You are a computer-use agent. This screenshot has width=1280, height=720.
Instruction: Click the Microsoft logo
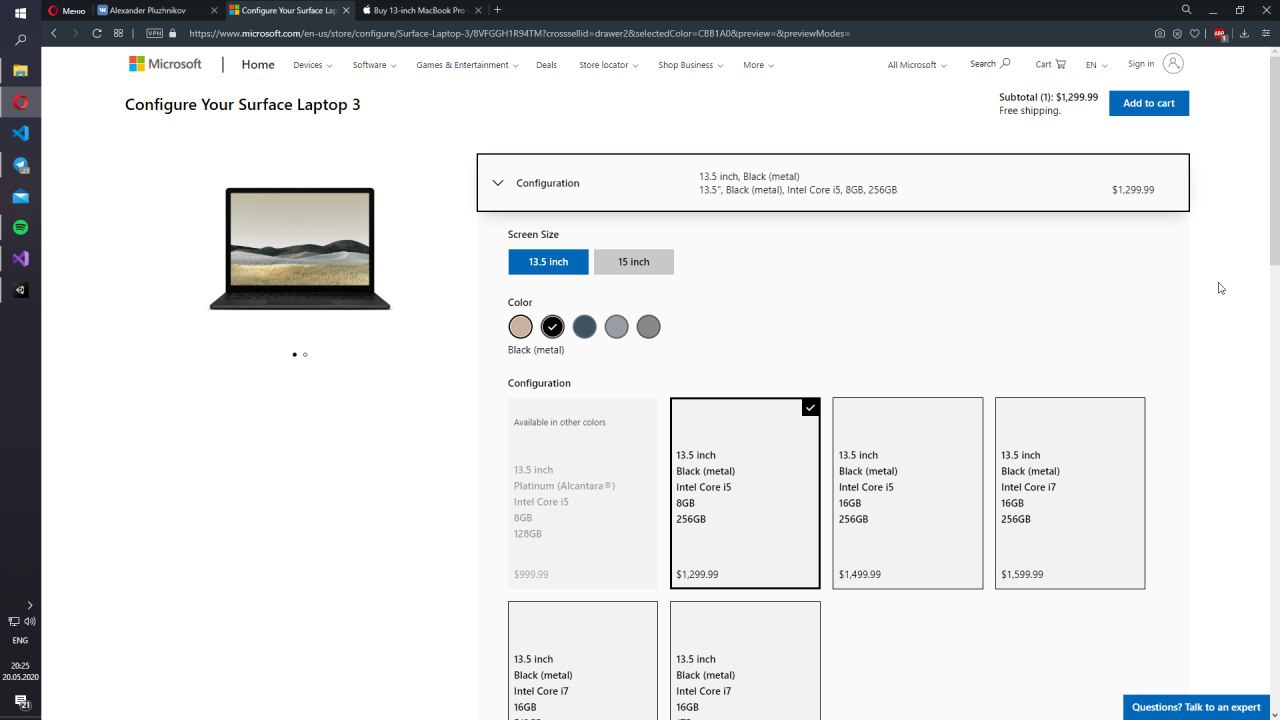(x=165, y=64)
